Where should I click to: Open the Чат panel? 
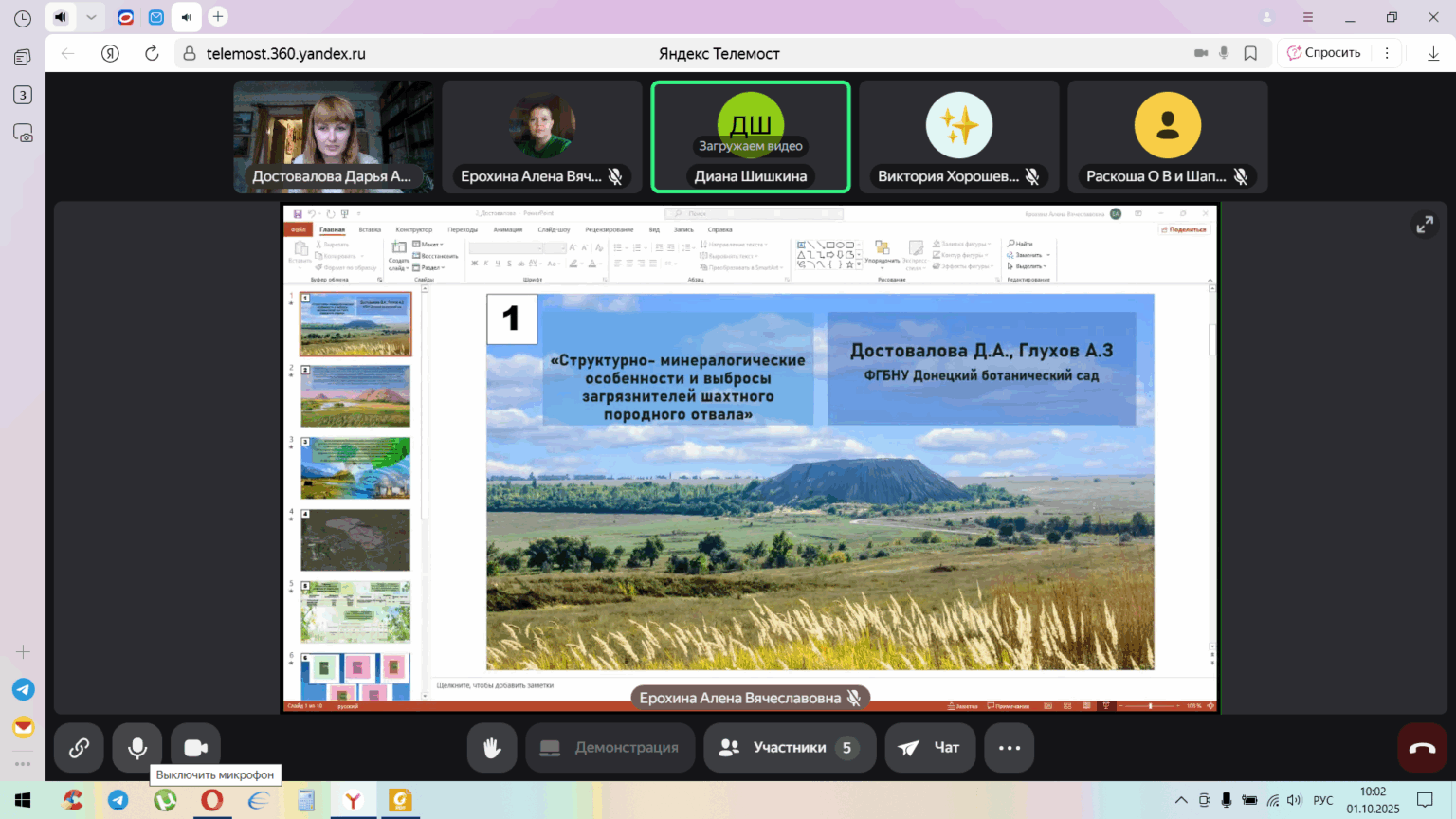point(929,748)
